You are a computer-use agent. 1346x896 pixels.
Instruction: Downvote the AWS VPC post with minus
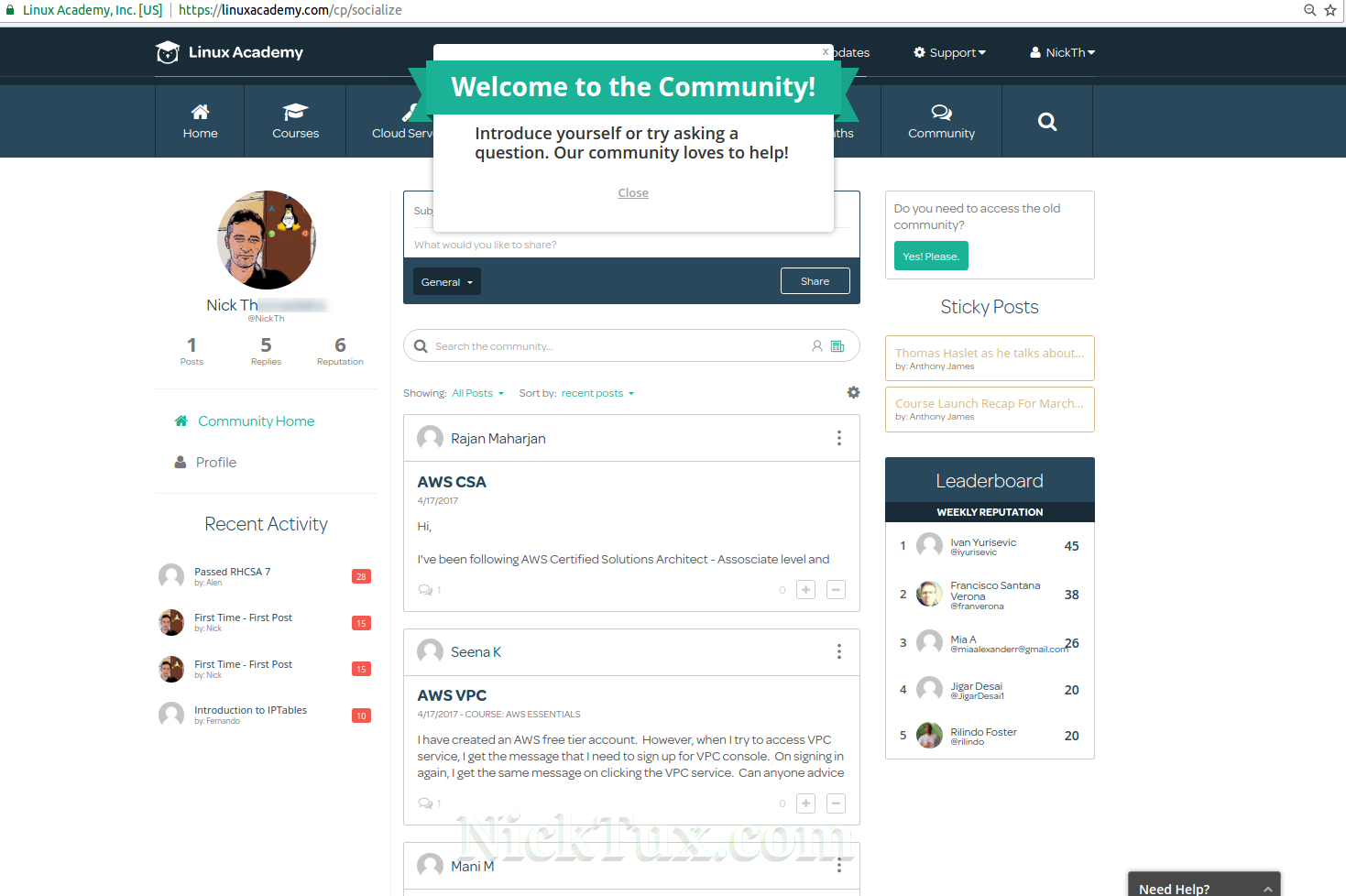coord(836,803)
